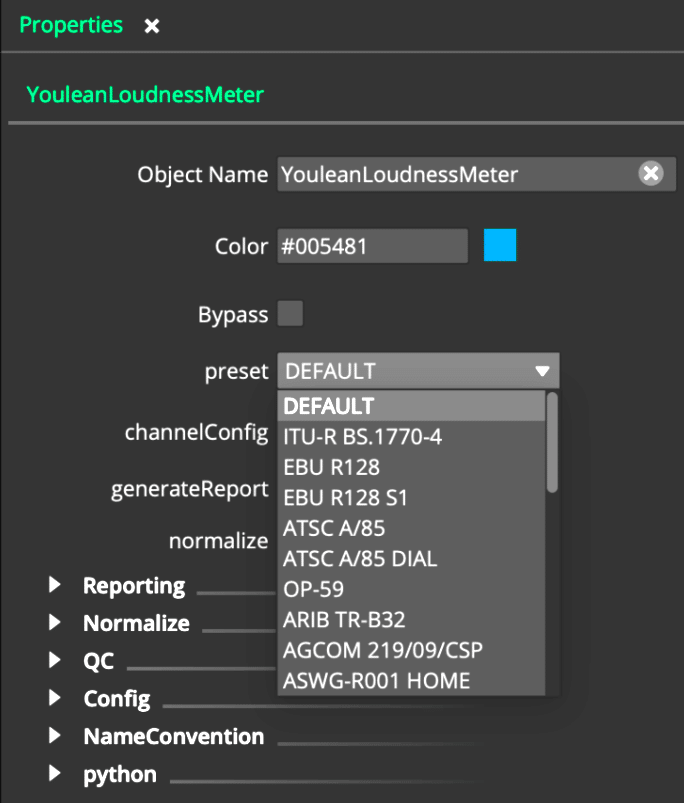
Task: Close the Properties panel tab
Action: (x=152, y=26)
